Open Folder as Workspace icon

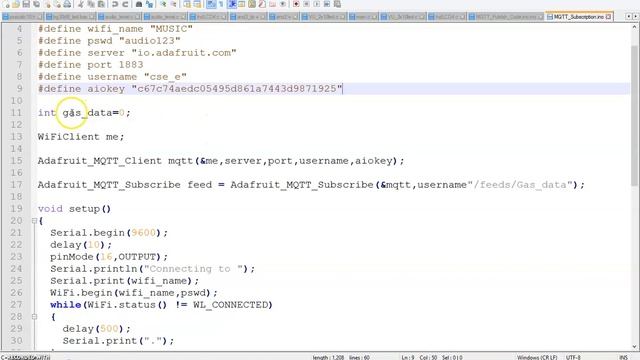pos(272,4)
